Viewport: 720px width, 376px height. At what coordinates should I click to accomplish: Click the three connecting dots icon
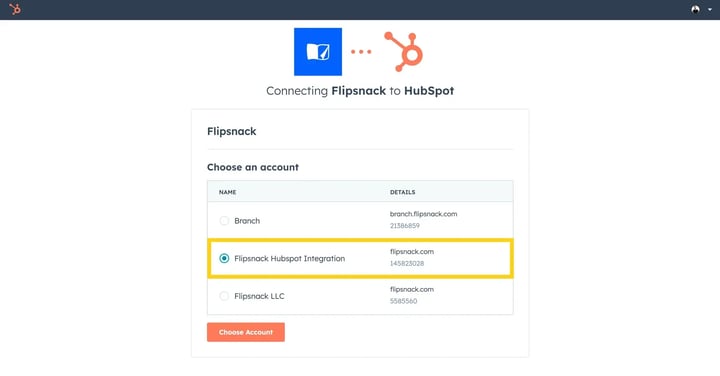click(361, 52)
